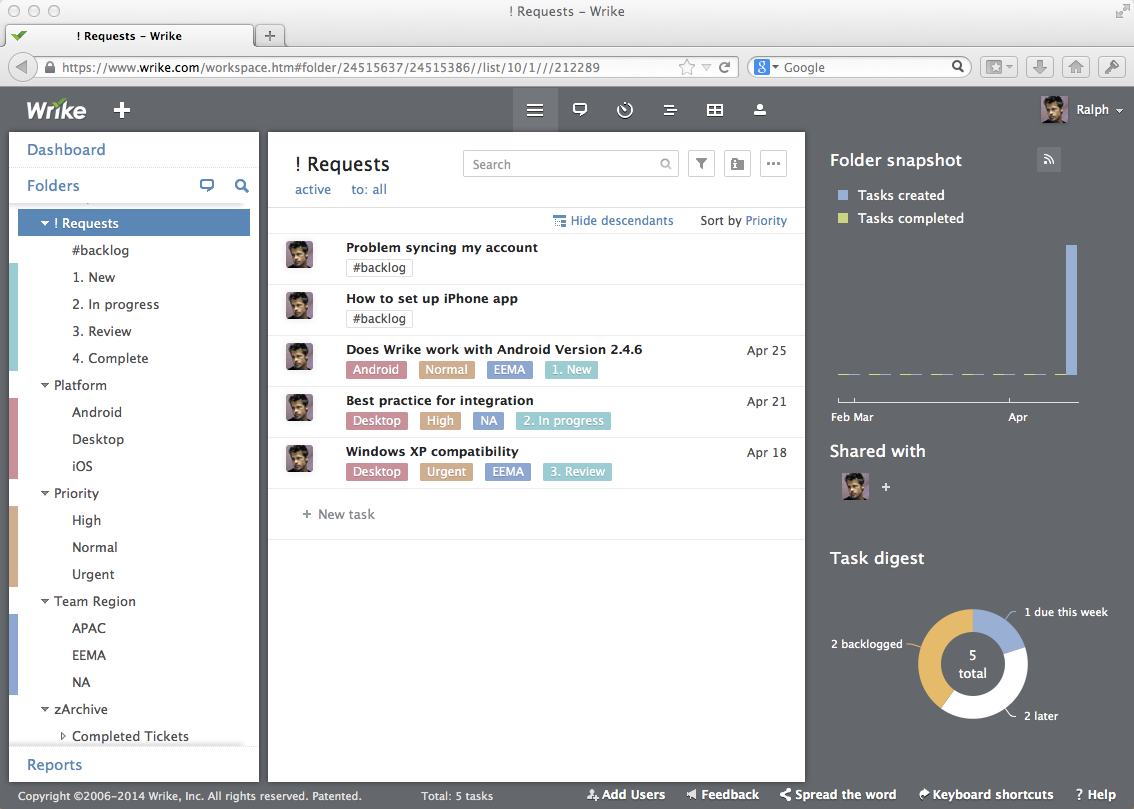Open the task filter panel
This screenshot has width=1134, height=809.
(701, 163)
